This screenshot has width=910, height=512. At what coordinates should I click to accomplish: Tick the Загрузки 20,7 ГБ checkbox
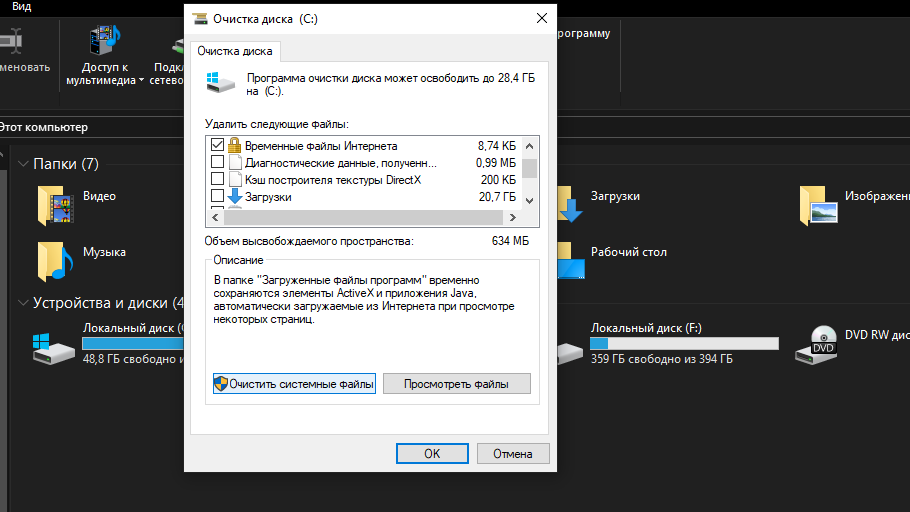tap(218, 196)
